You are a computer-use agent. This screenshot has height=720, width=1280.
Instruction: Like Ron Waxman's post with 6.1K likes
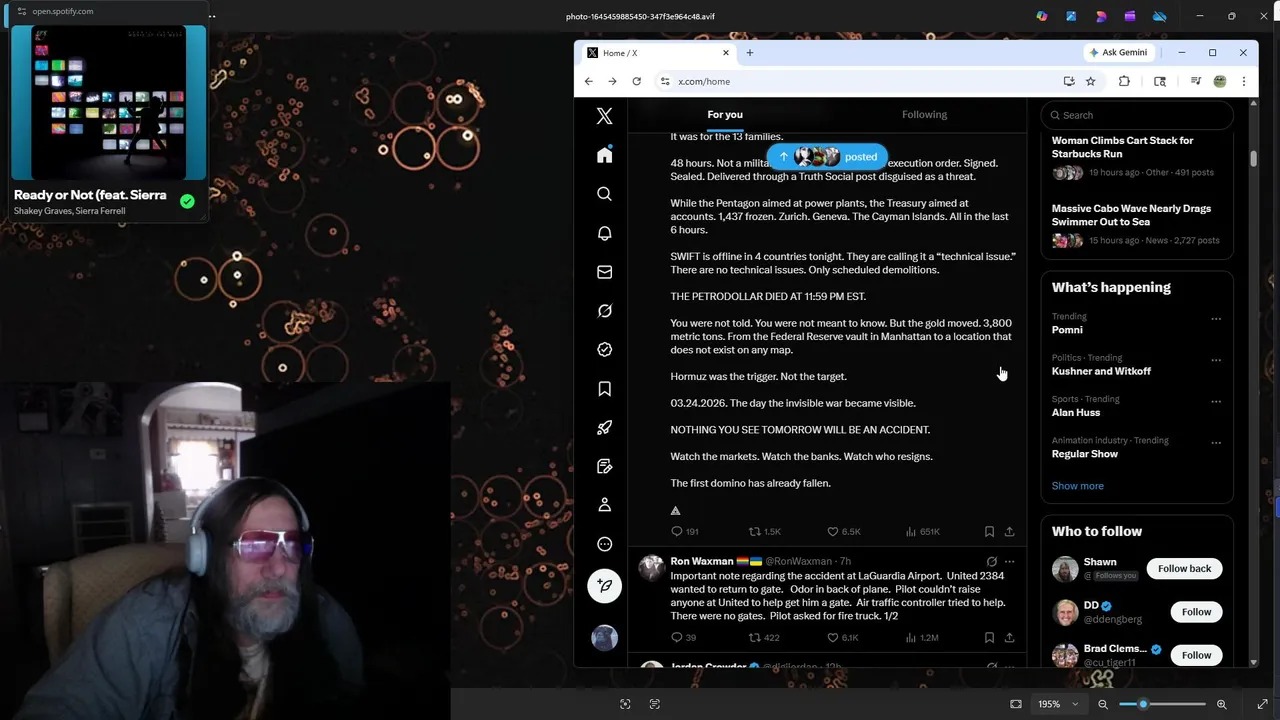click(832, 638)
